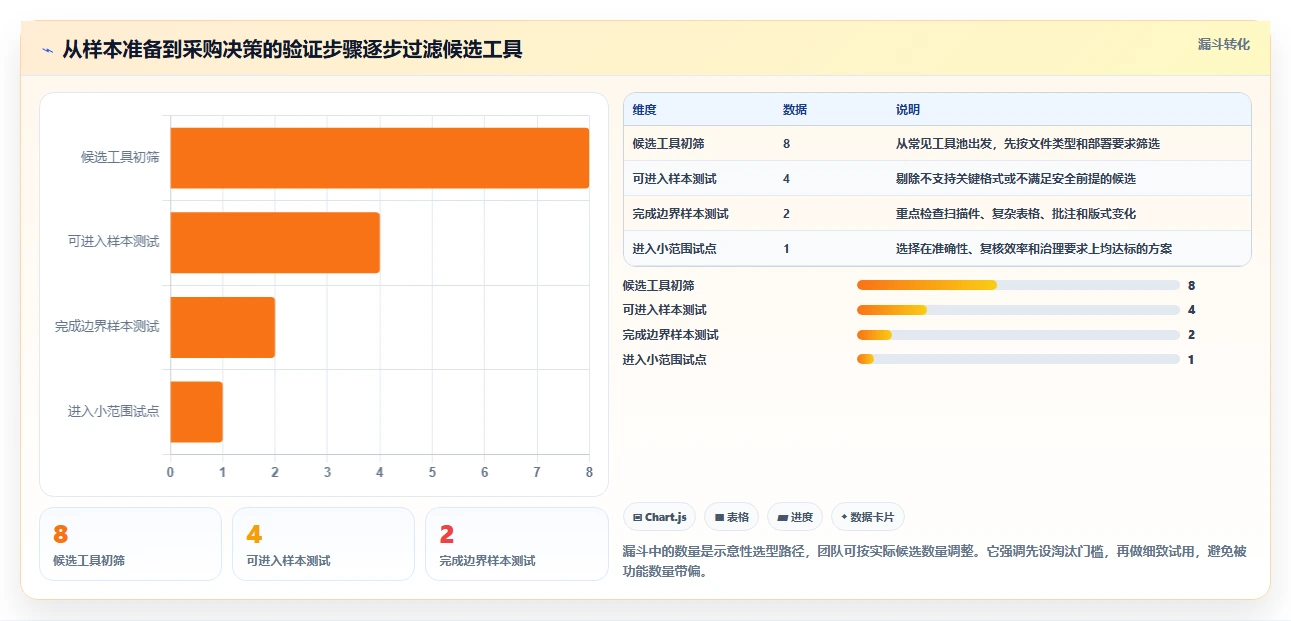The width and height of the screenshot is (1291, 621).
Task: Click the progress list label 候选工具初筛
Action: [x=658, y=285]
